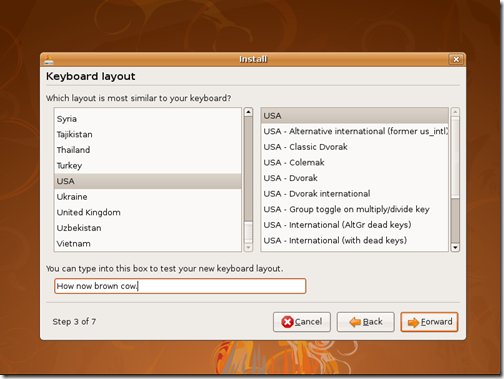Select United Kingdom in country list
504x379 pixels.
[x=148, y=213]
